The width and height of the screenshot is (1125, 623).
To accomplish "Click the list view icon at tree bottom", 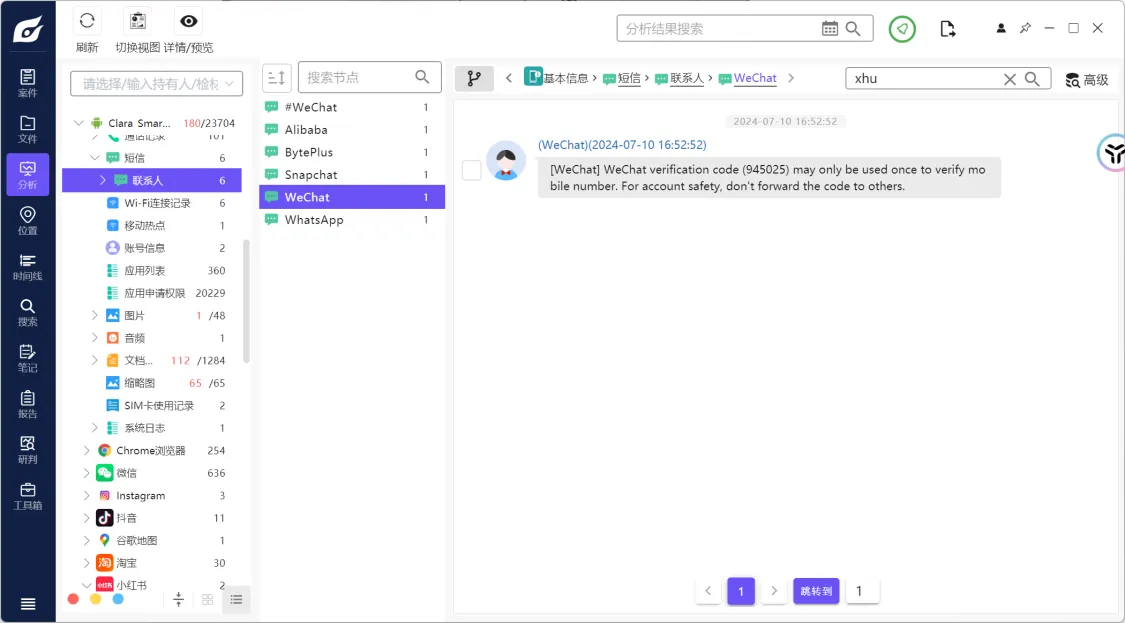I will tap(236, 600).
